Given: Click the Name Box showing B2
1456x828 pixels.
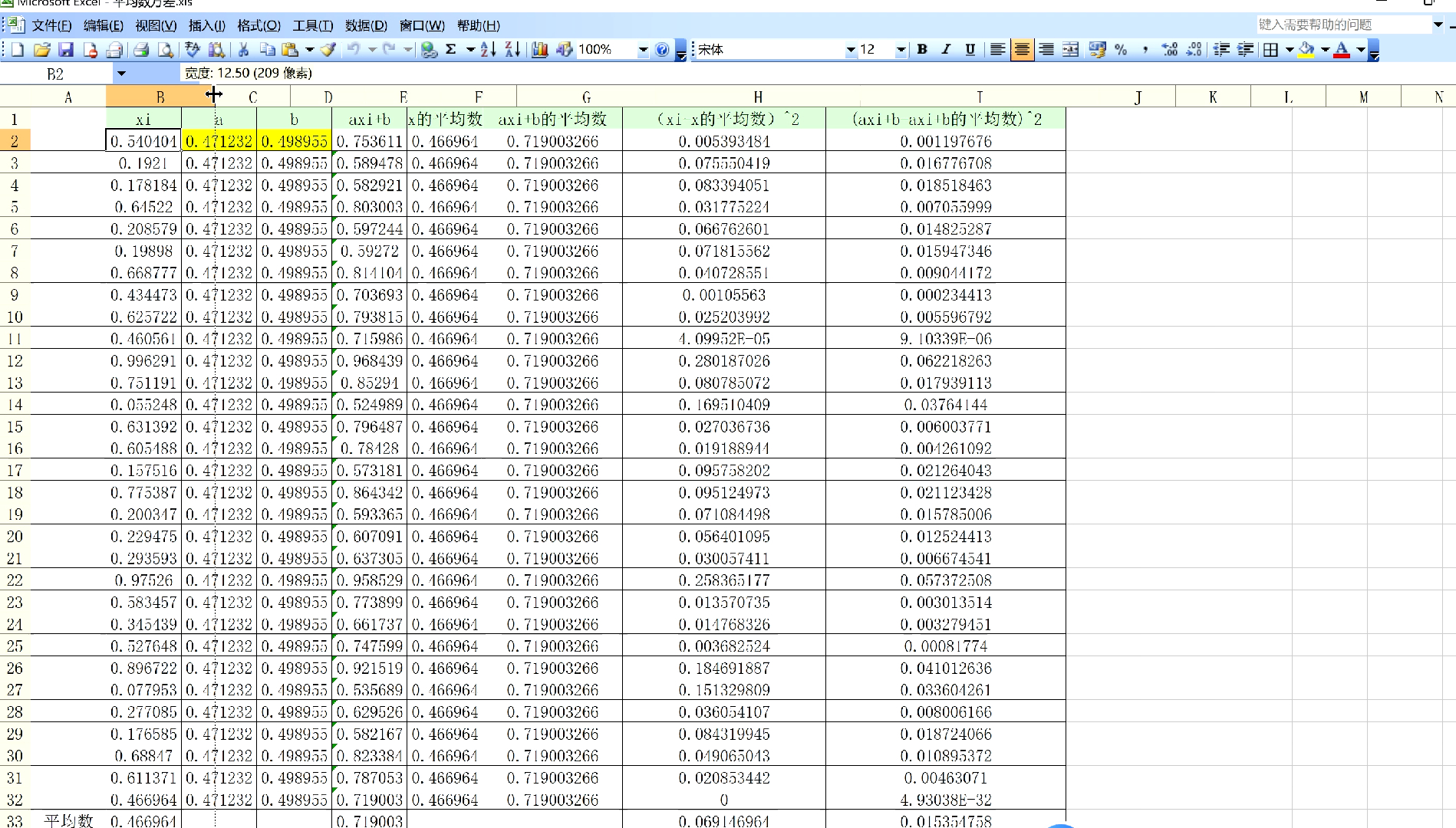Looking at the screenshot, I should click(57, 74).
